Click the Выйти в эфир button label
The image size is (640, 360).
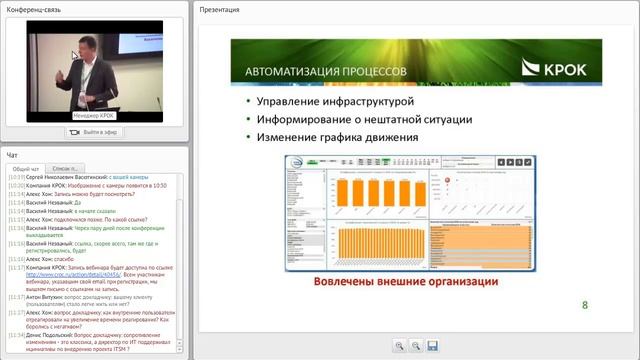[100, 132]
